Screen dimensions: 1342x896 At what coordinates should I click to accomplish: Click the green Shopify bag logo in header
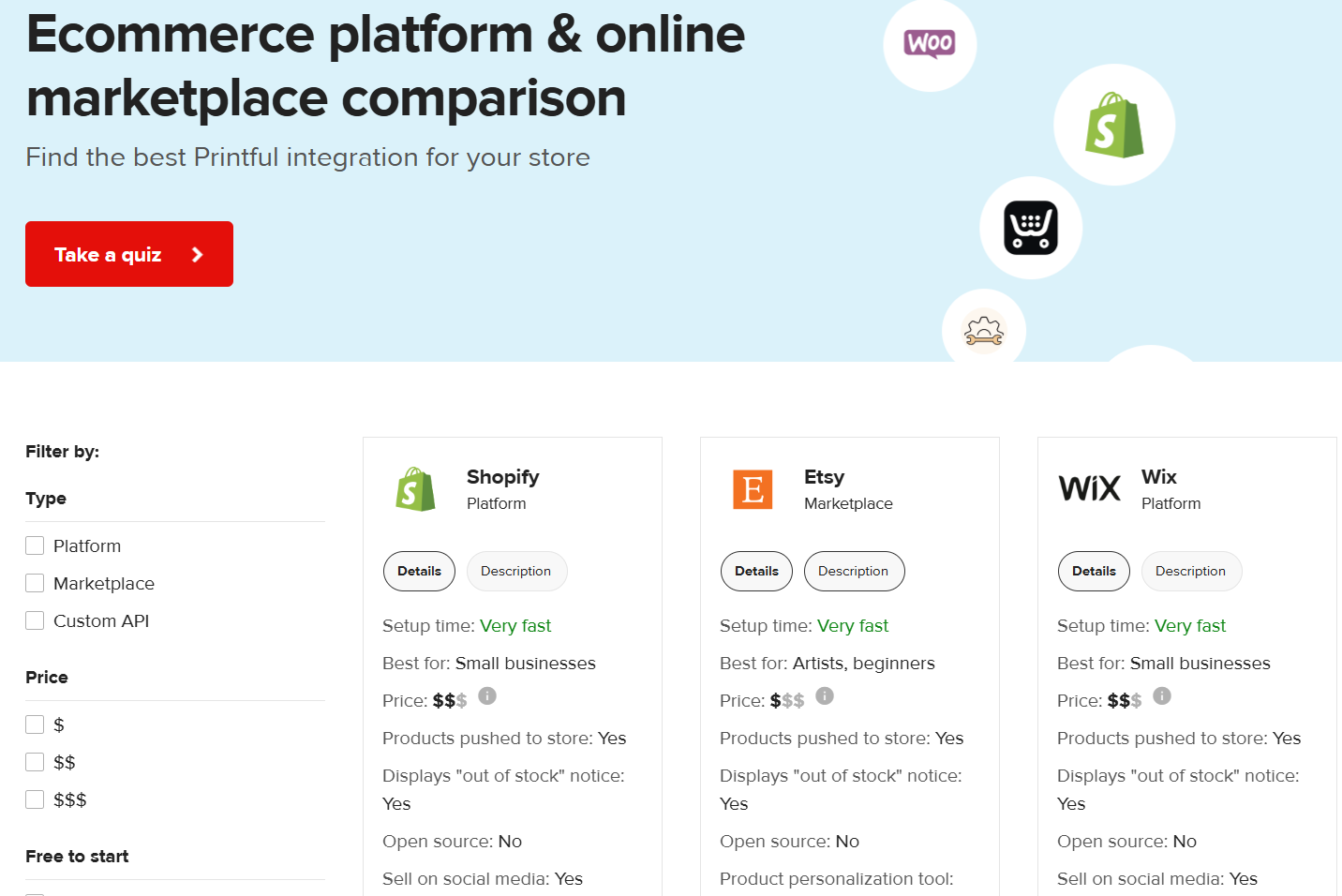click(x=1114, y=125)
